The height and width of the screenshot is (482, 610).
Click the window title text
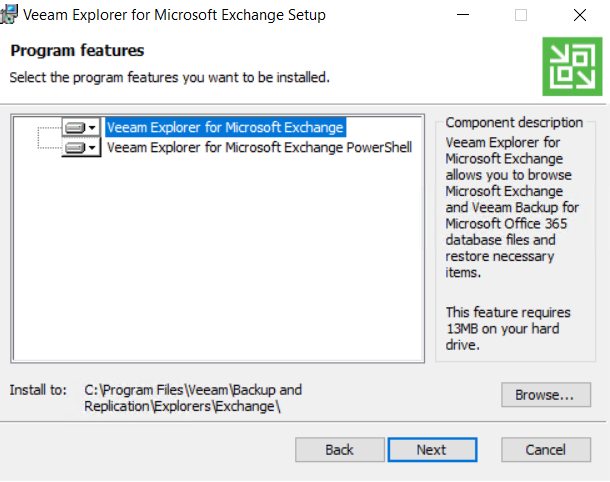174,15
